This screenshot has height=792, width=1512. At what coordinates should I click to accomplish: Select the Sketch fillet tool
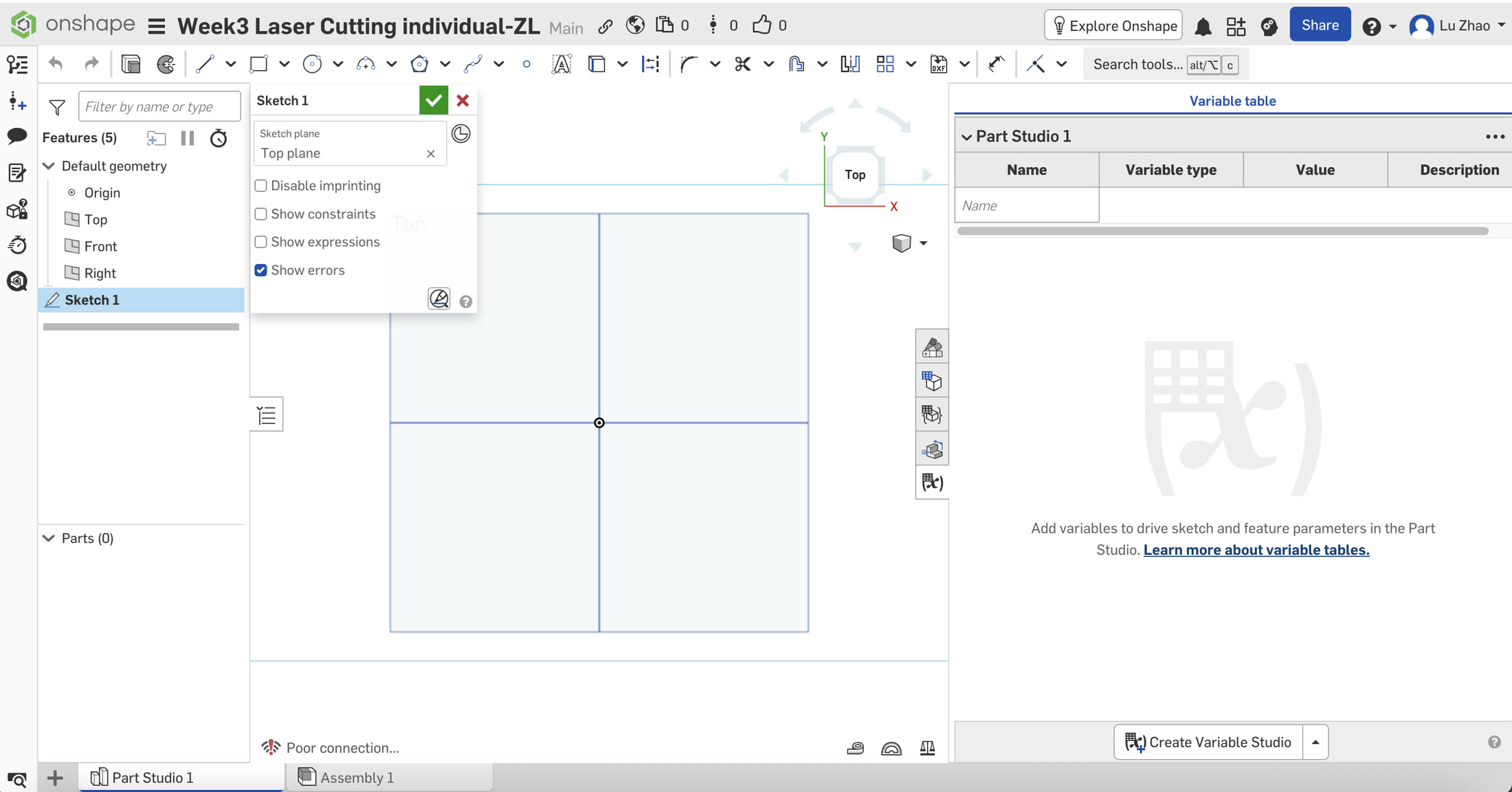point(688,65)
